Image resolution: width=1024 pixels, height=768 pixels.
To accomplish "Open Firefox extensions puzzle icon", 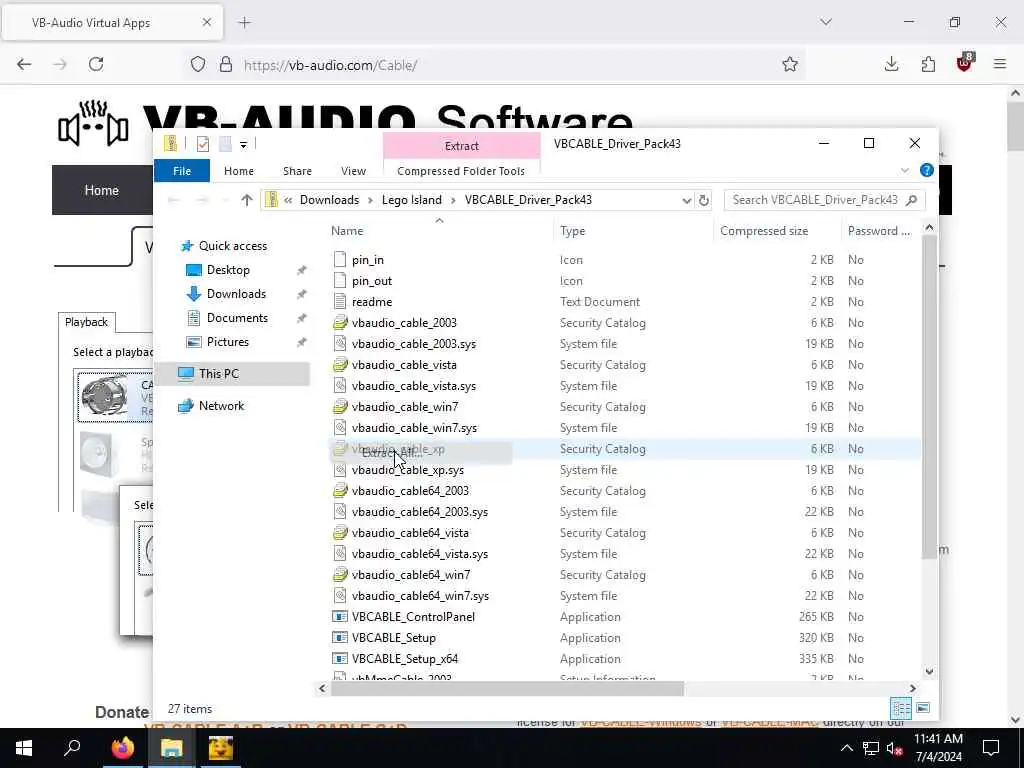I will pyautogui.click(x=928, y=64).
